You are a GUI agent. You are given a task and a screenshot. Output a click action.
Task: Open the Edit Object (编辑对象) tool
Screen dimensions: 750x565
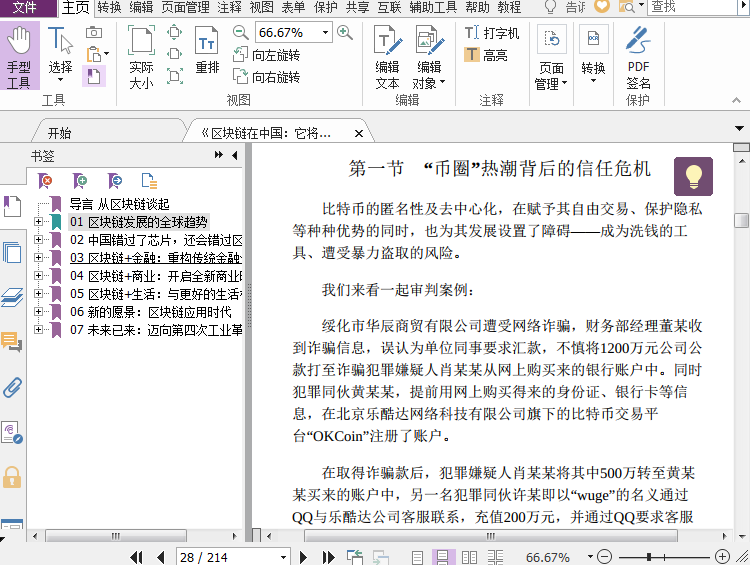tap(429, 57)
